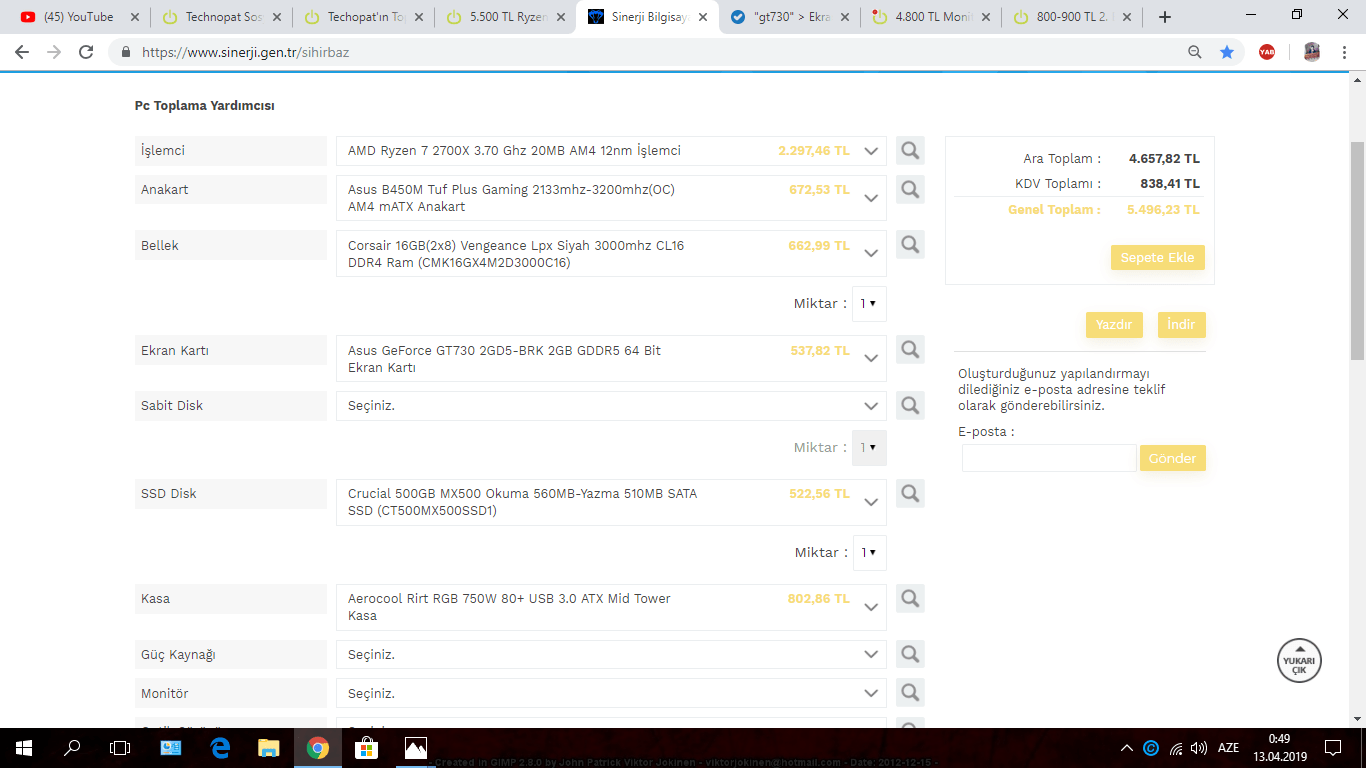The height and width of the screenshot is (768, 1366).
Task: Open the Windows Start menu
Action: coord(24,748)
